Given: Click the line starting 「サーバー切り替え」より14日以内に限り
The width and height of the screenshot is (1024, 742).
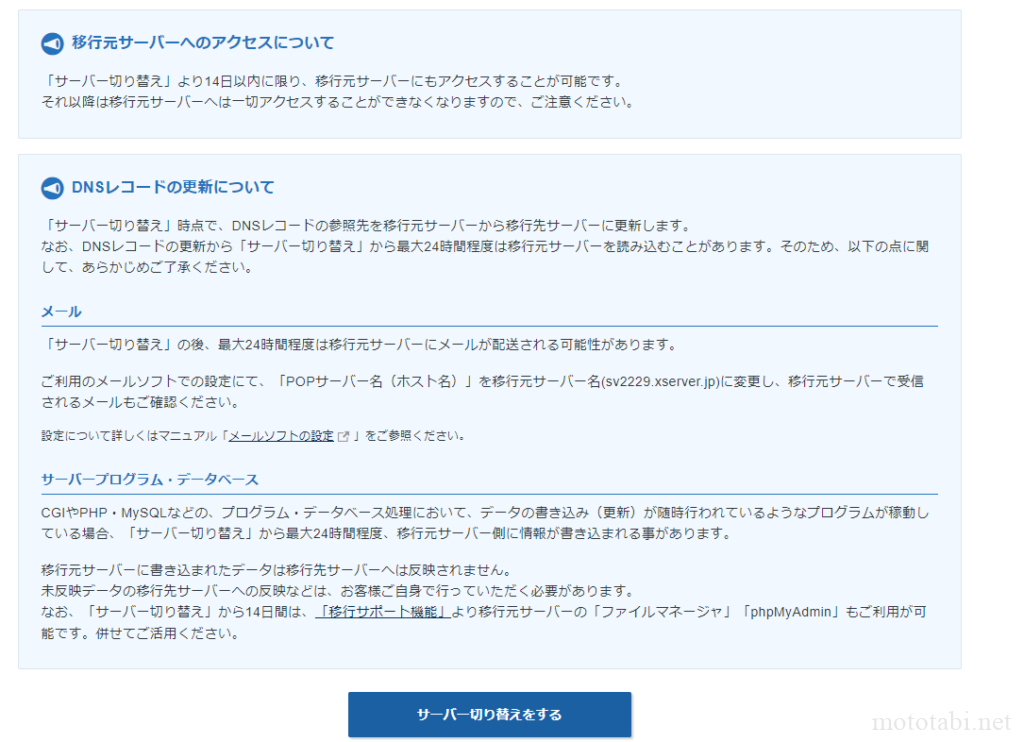Looking at the screenshot, I should tap(333, 81).
